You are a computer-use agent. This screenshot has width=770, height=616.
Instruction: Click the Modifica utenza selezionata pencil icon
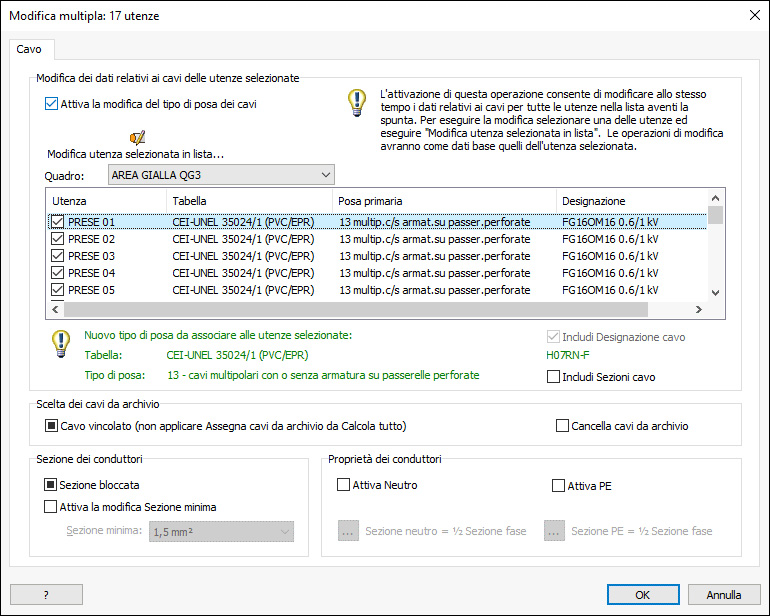click(138, 137)
